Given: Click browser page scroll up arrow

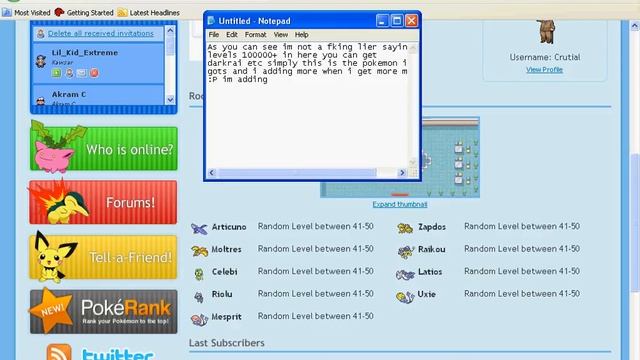Looking at the screenshot, I should click(x=635, y=26).
